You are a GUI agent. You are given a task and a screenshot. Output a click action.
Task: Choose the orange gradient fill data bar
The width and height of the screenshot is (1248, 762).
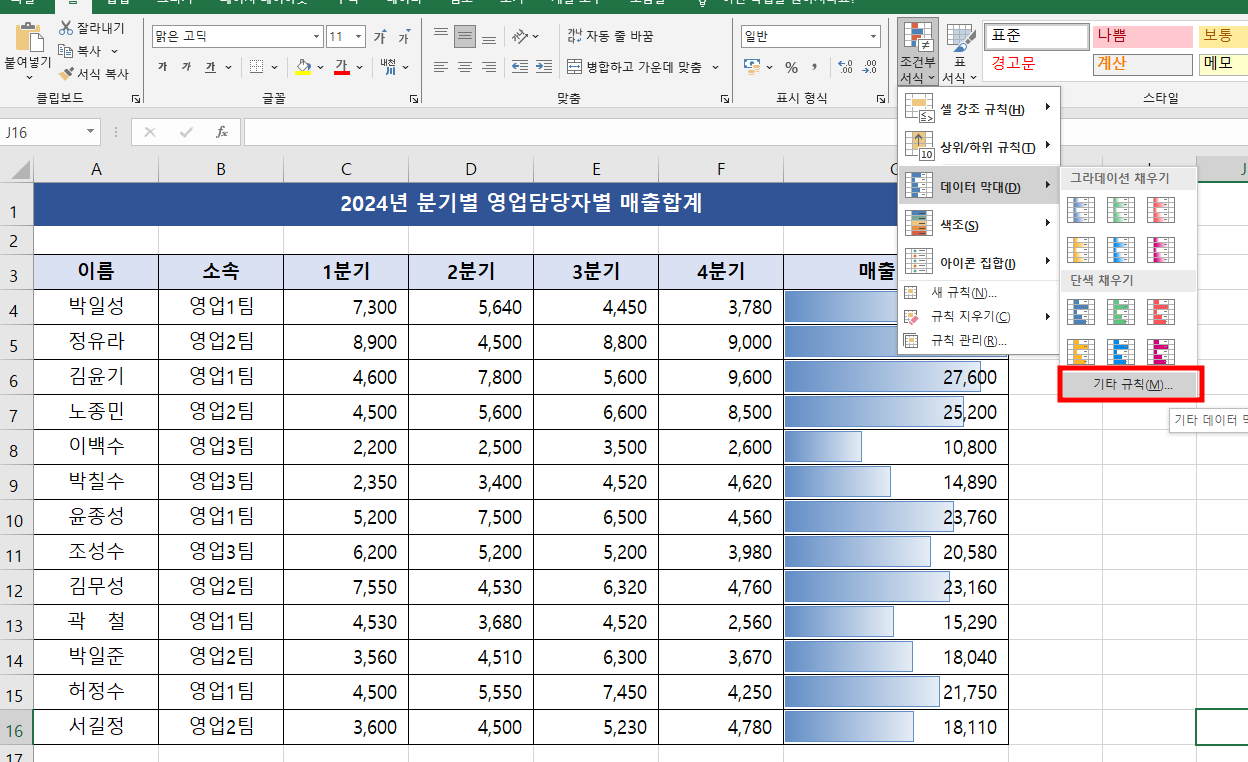pos(1081,249)
